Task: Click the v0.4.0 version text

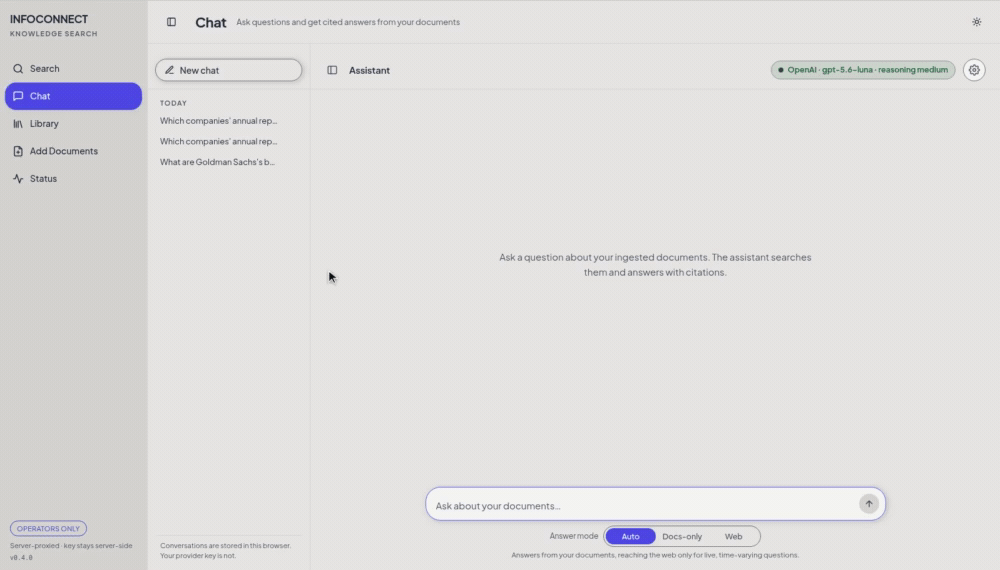Action: (21, 558)
